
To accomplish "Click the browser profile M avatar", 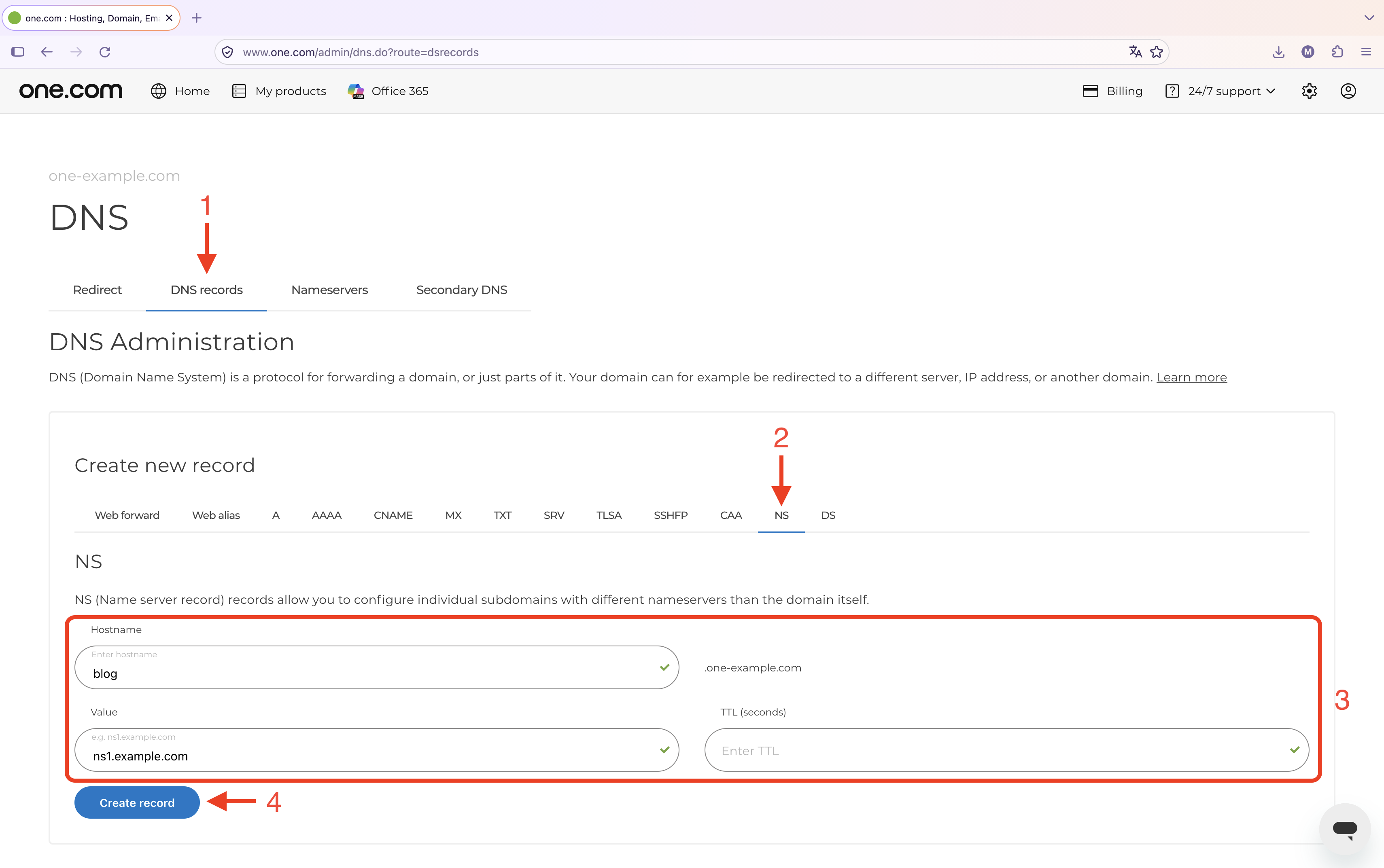I will click(x=1308, y=52).
